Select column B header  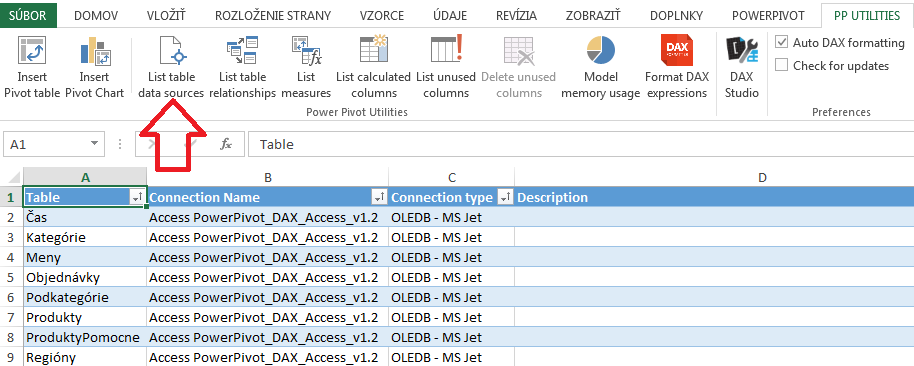pyautogui.click(x=268, y=178)
